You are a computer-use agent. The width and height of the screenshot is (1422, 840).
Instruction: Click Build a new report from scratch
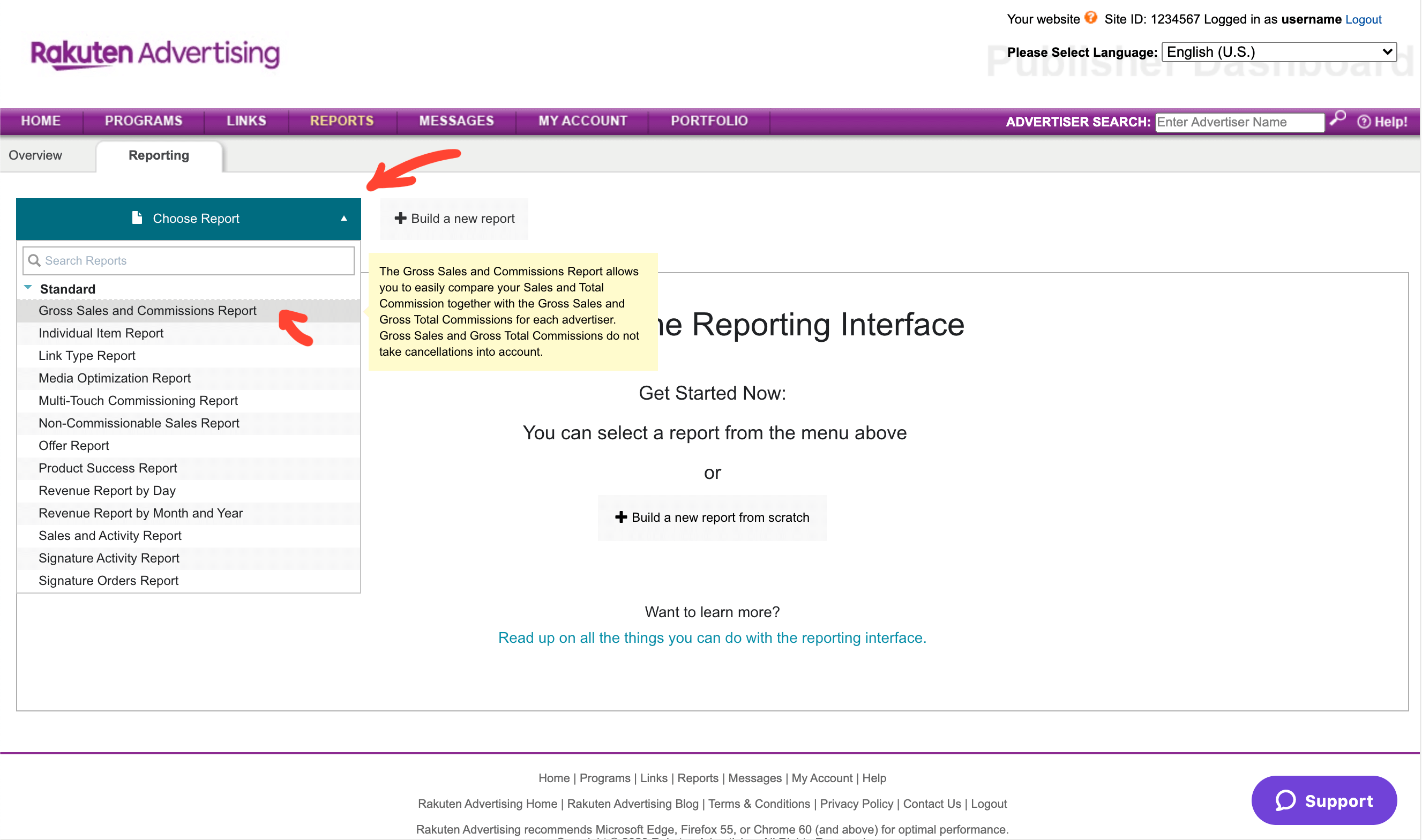click(x=712, y=517)
